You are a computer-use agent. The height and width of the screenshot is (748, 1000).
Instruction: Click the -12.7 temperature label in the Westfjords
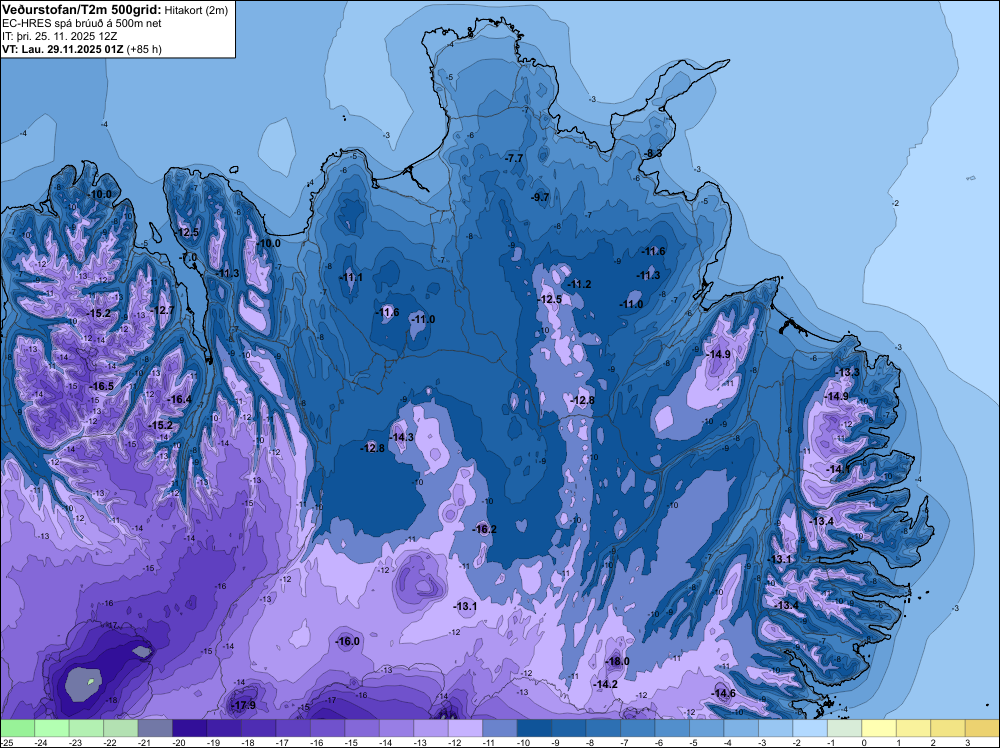pos(162,311)
